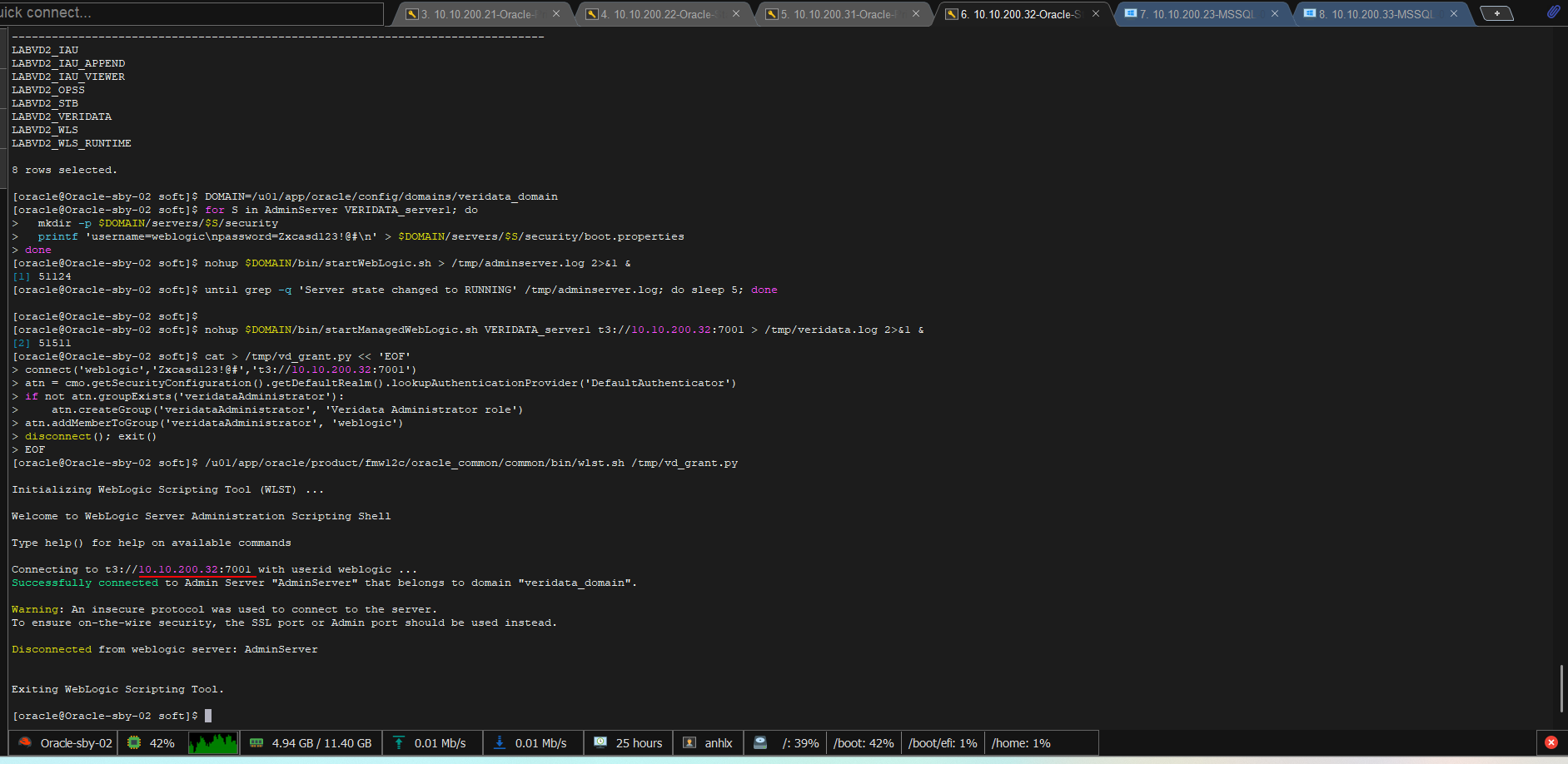1568x764 pixels.
Task: Close the 10.10.200.31-Oracle tab
Action: click(916, 13)
